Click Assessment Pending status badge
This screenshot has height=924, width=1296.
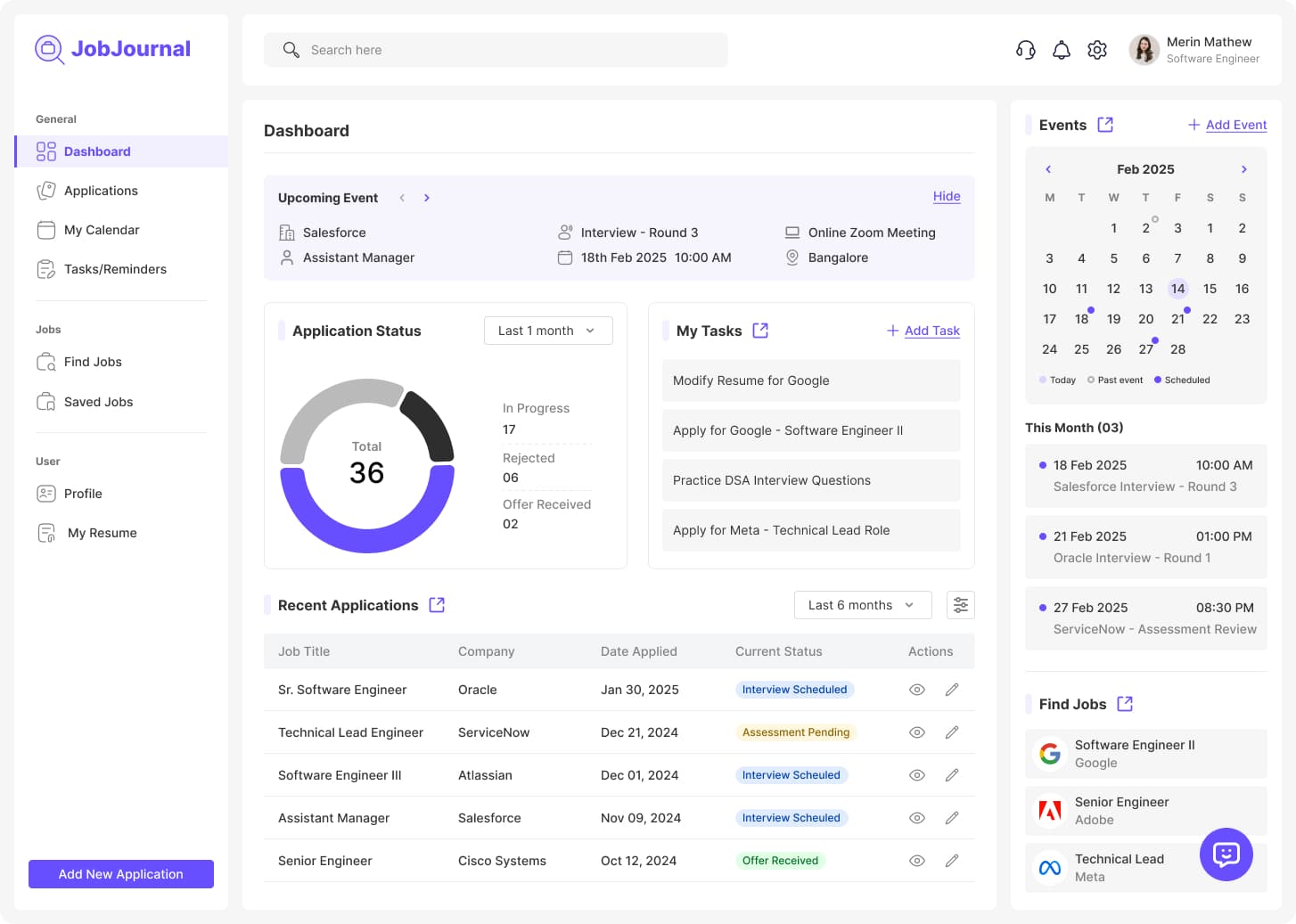(x=796, y=732)
